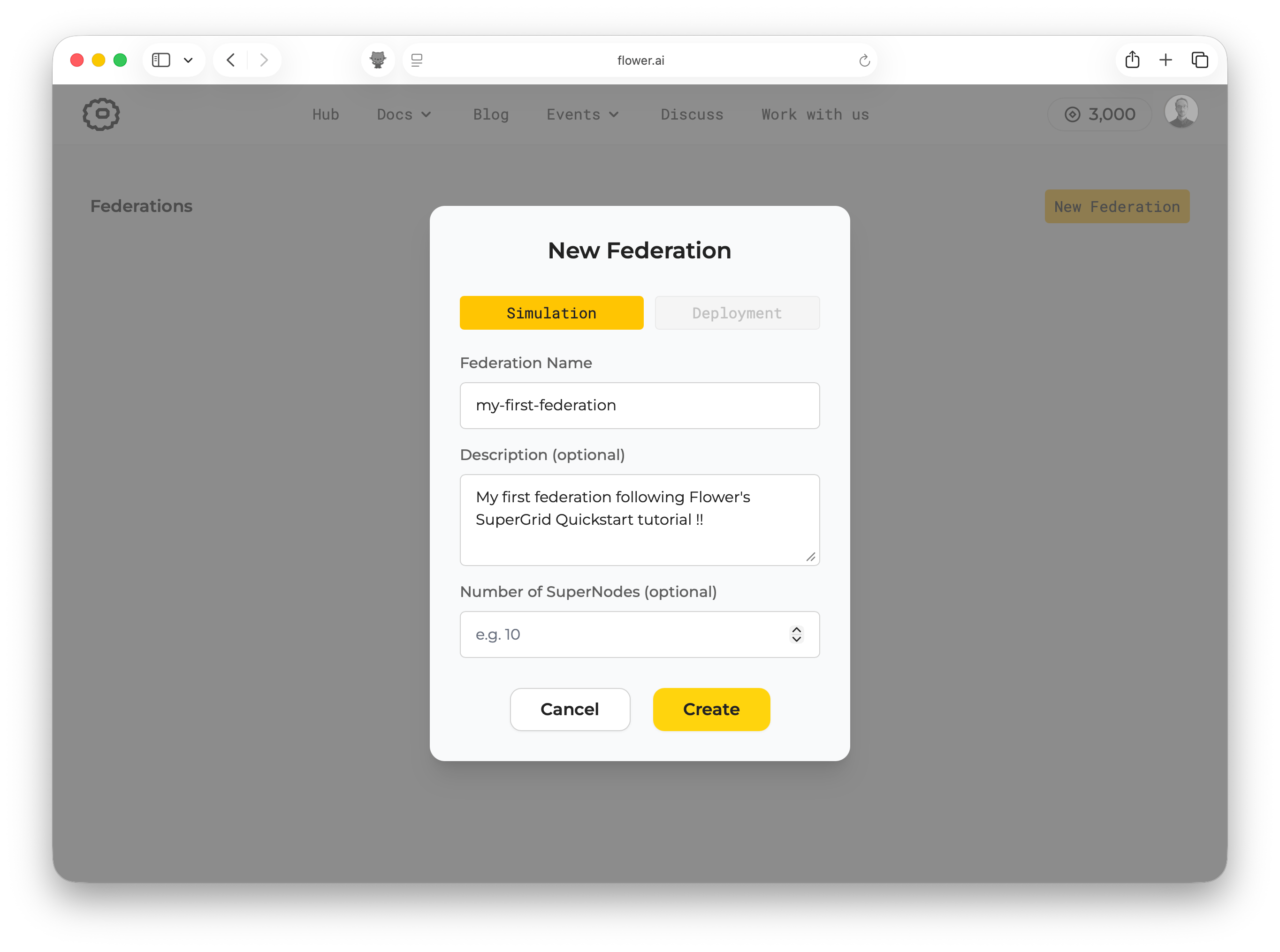Screen dimensions: 1280x952
Task: Open the Discuss nav link
Action: click(692, 115)
